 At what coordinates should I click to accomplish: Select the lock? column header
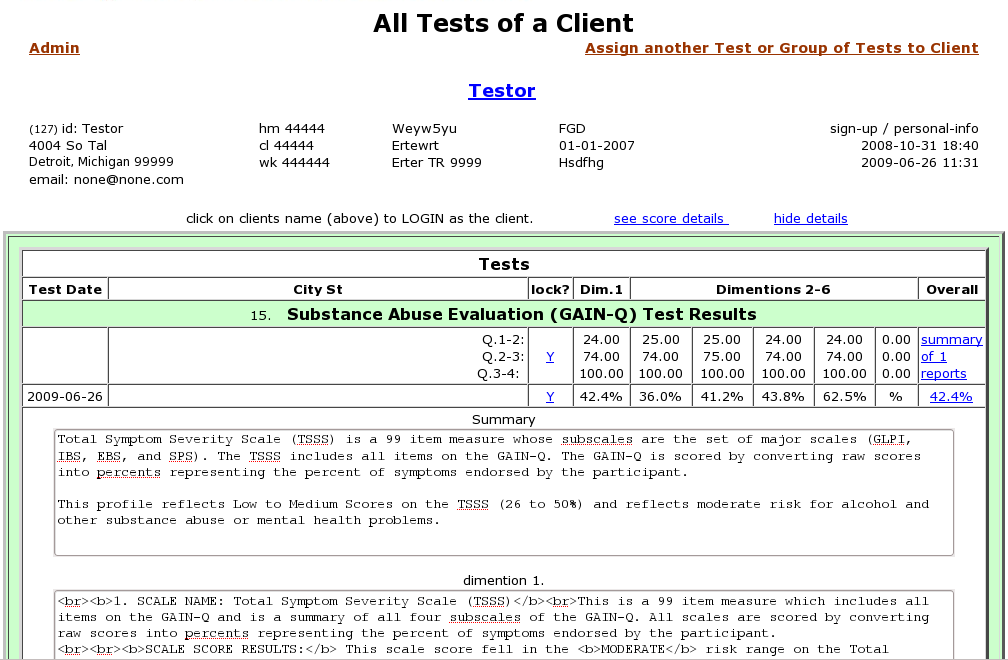(550, 289)
